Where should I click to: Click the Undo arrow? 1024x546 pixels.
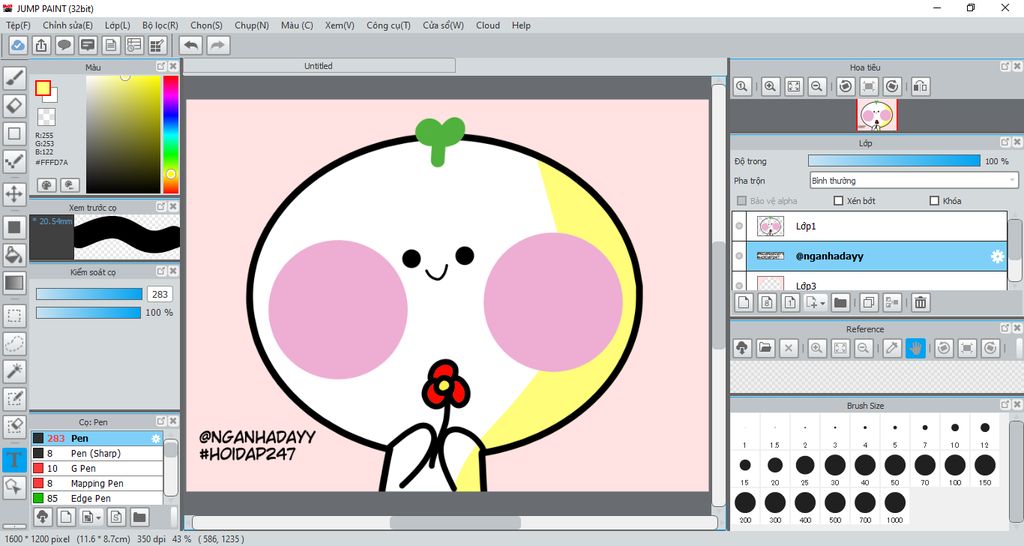[x=191, y=45]
